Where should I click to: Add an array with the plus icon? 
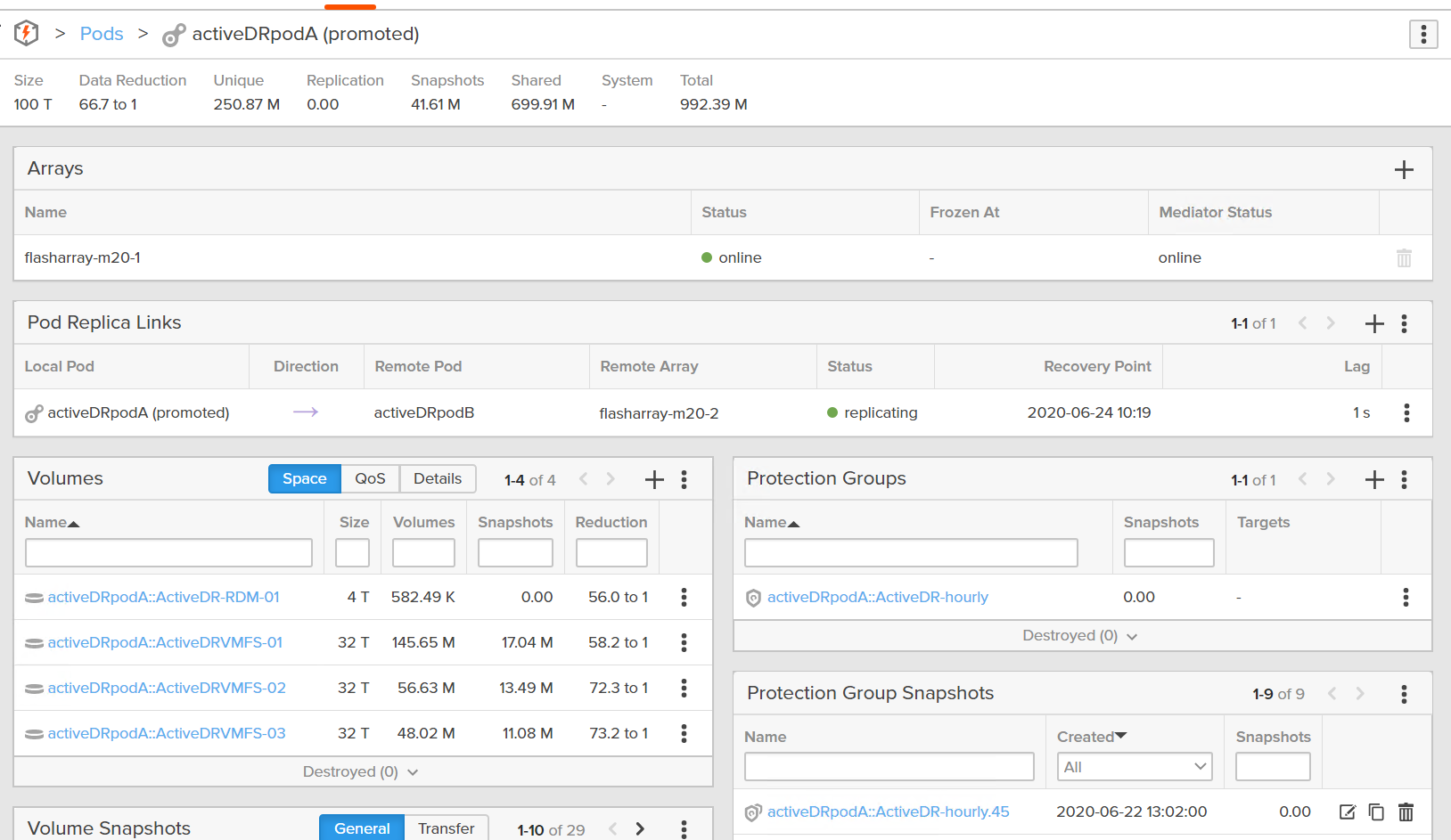point(1404,169)
